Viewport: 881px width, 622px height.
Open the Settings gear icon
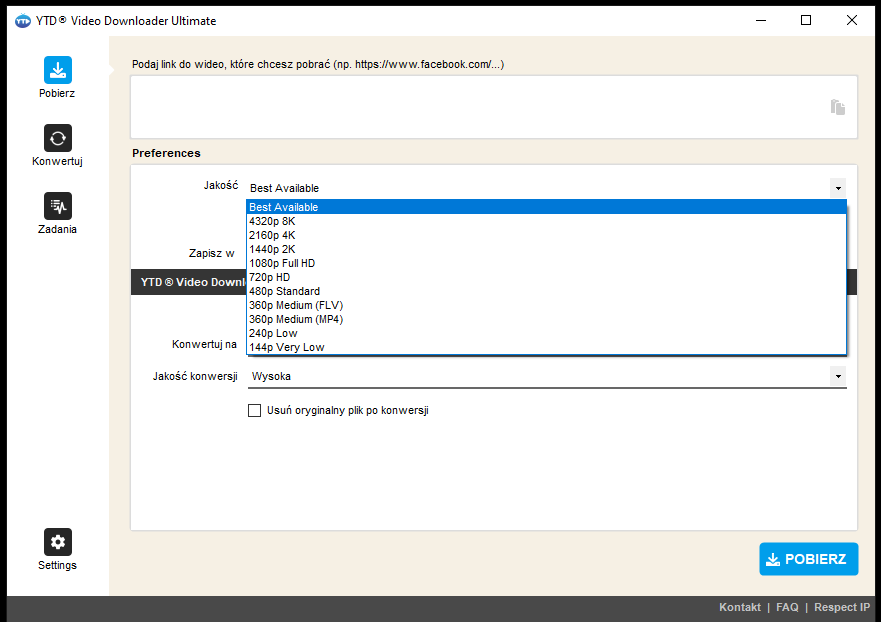[x=57, y=542]
